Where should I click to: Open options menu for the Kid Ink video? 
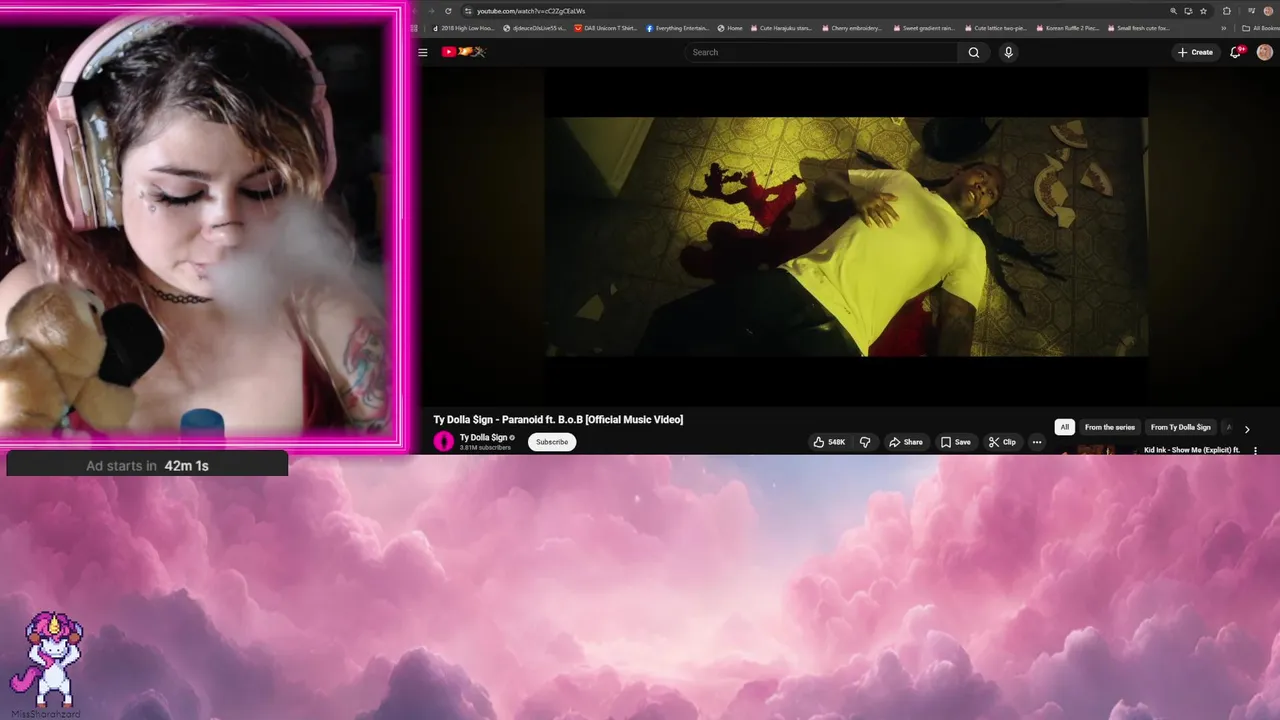point(1255,451)
